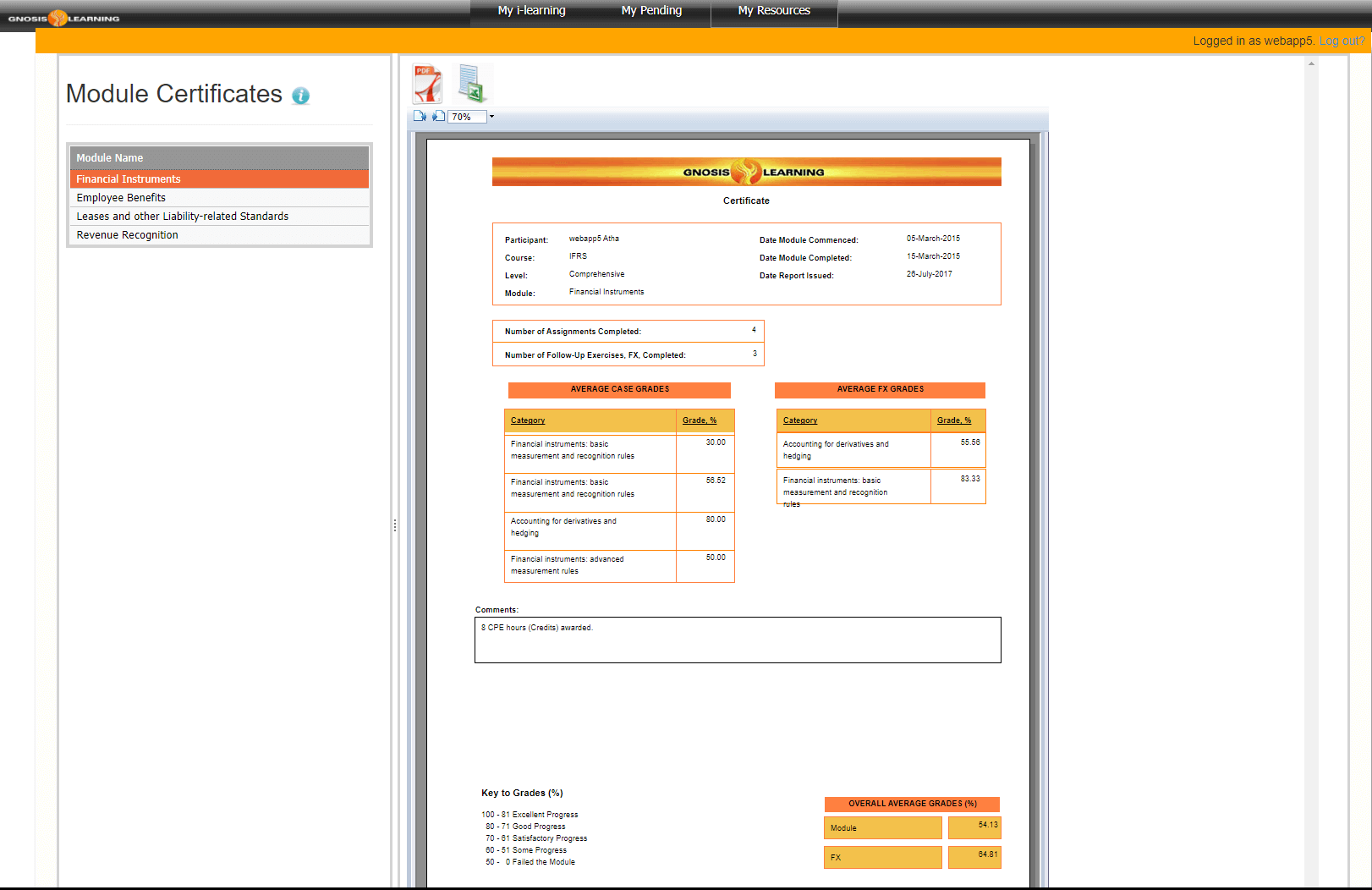Click the Log out link

[x=1342, y=41]
